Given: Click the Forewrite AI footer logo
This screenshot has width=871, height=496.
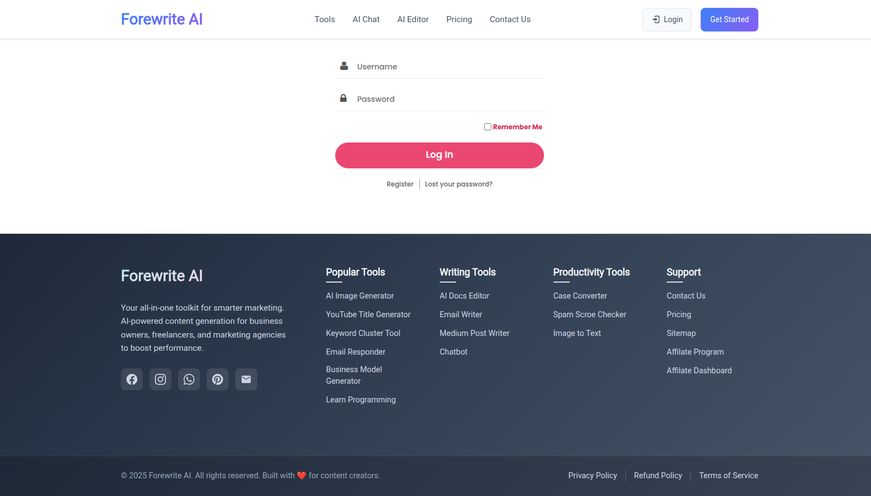Looking at the screenshot, I should pos(162,276).
